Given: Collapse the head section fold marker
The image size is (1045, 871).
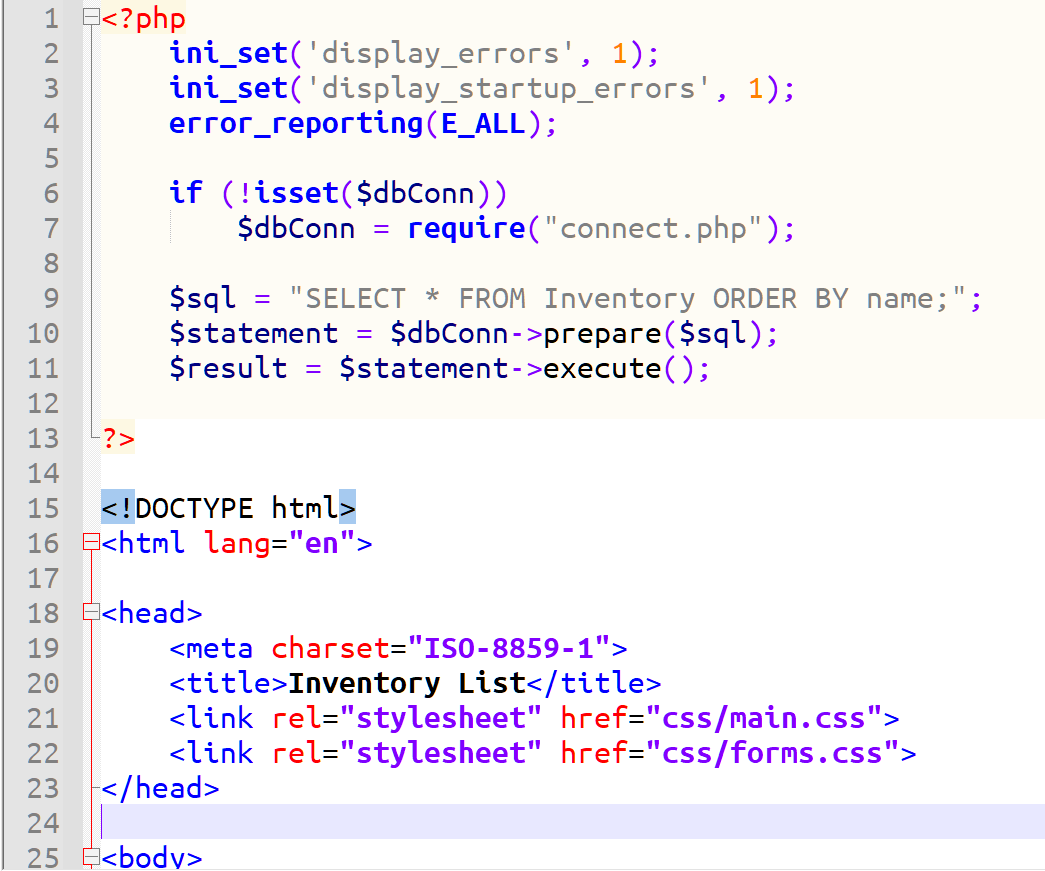Looking at the screenshot, I should (91, 613).
